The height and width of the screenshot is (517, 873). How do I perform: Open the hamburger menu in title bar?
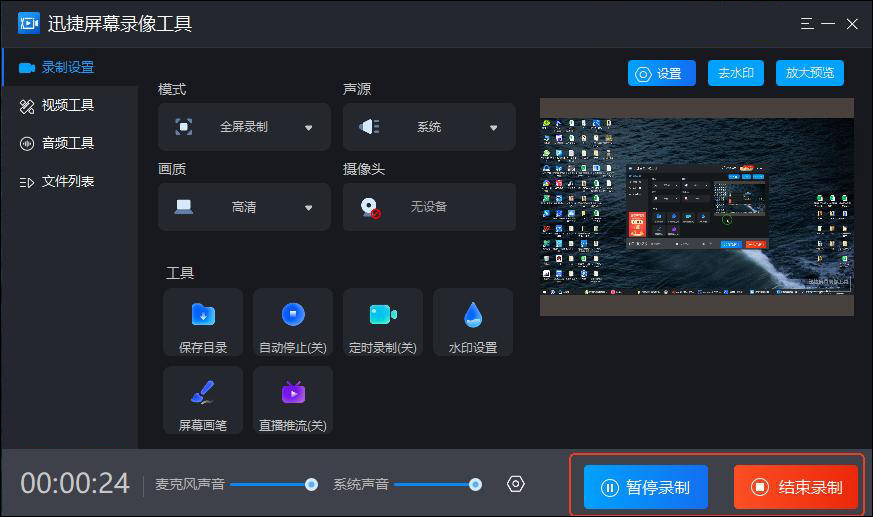807,24
